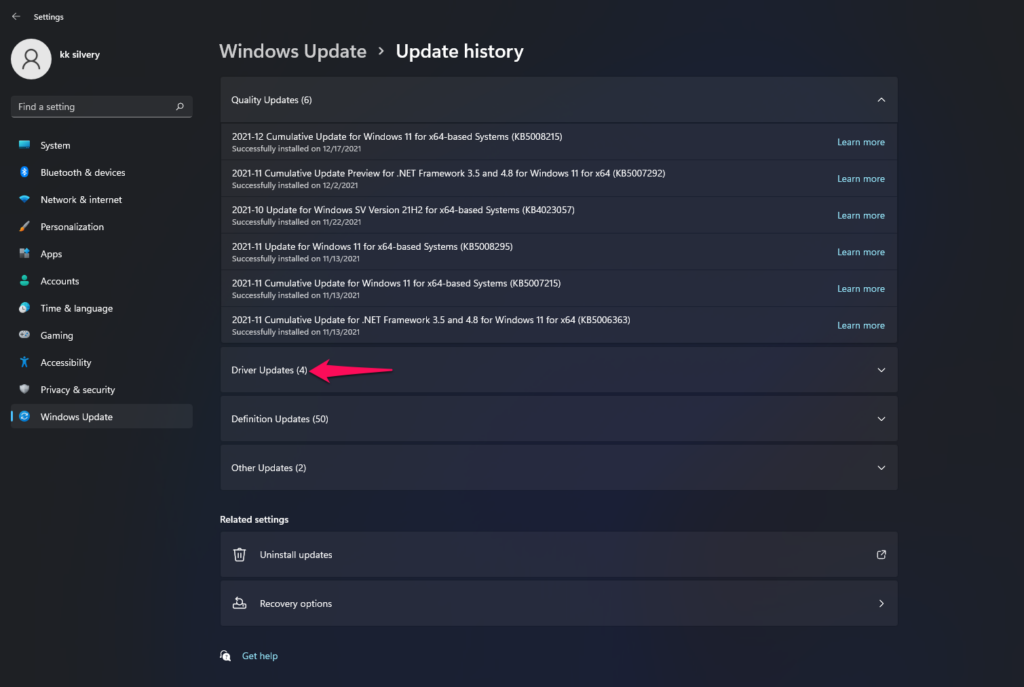Learn more about KB5006363 update

click(861, 325)
